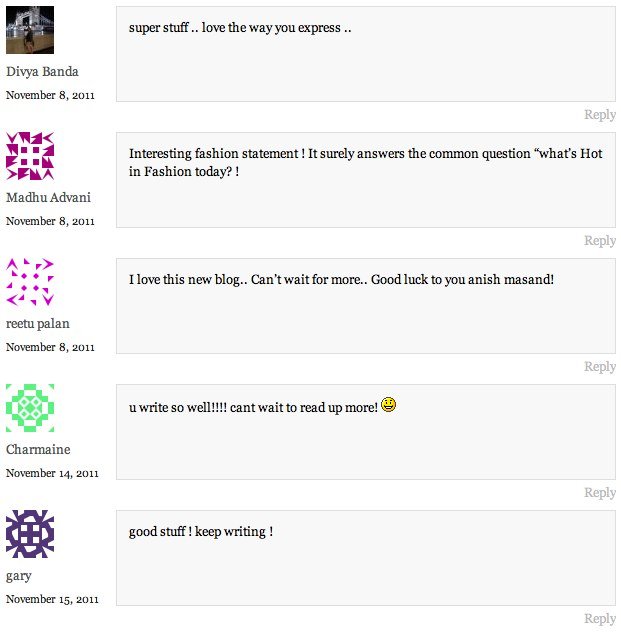Click gary's purple identicon avatar
621x635 pixels.
click(30, 534)
